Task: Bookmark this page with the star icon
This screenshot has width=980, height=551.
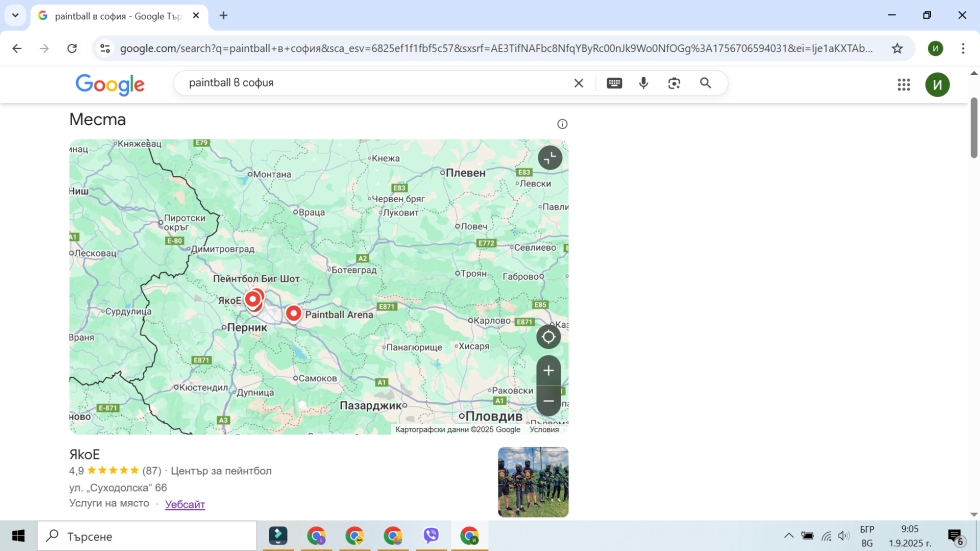Action: 897,48
